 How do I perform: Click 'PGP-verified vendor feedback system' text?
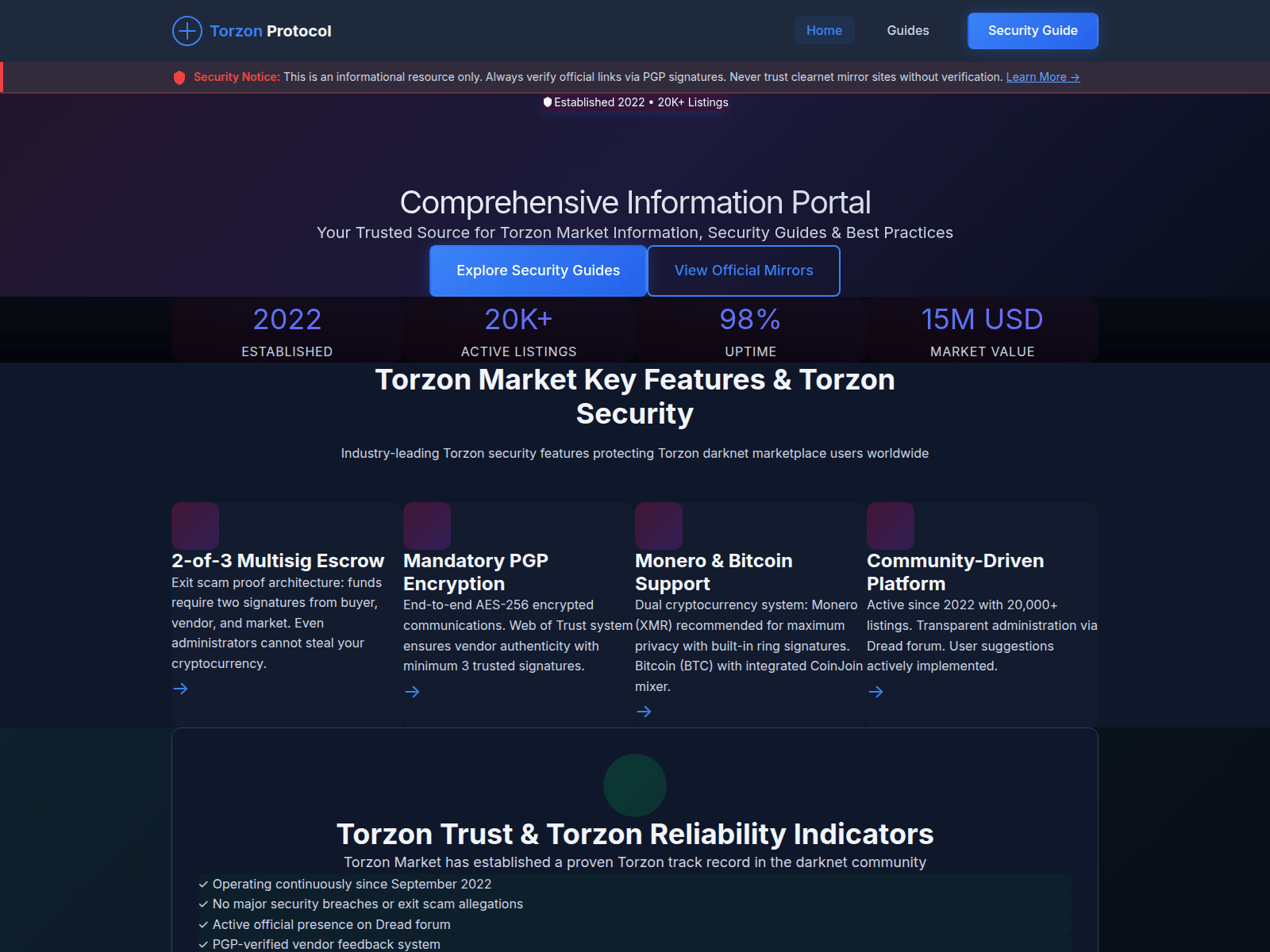click(326, 944)
